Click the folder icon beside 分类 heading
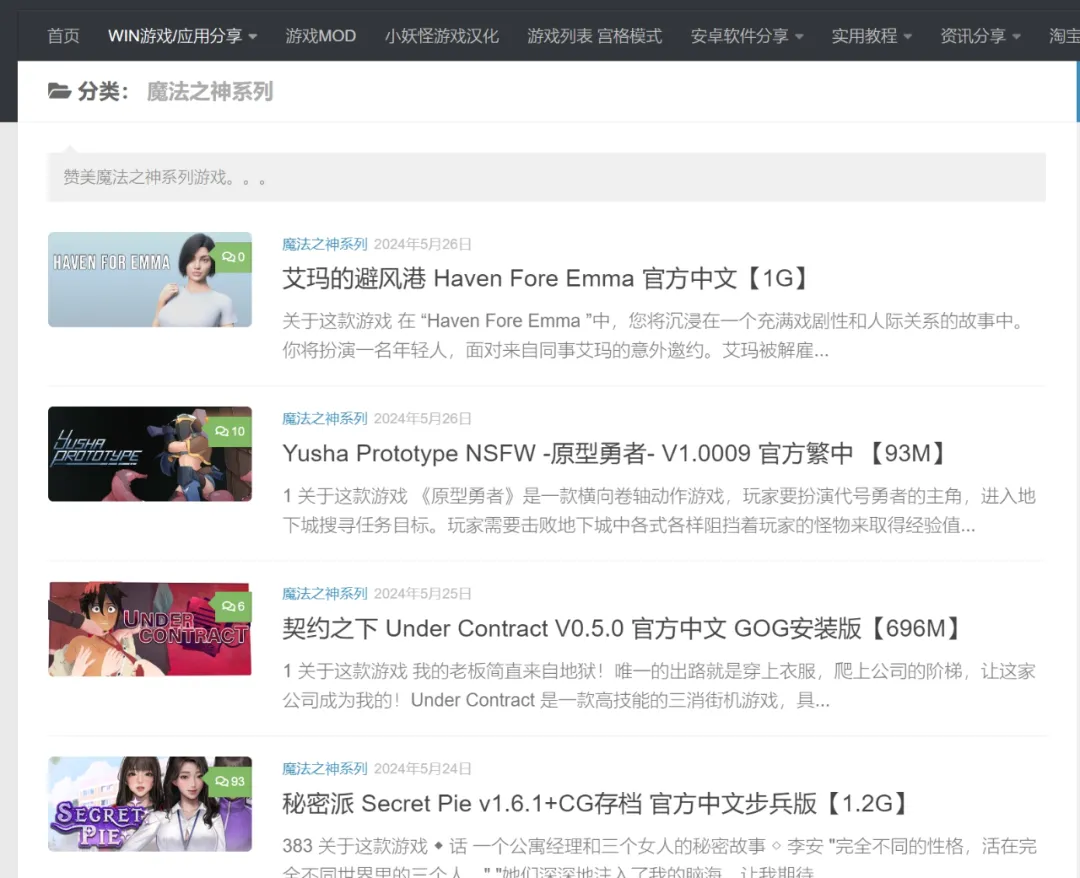Image resolution: width=1080 pixels, height=878 pixels. click(x=59, y=92)
